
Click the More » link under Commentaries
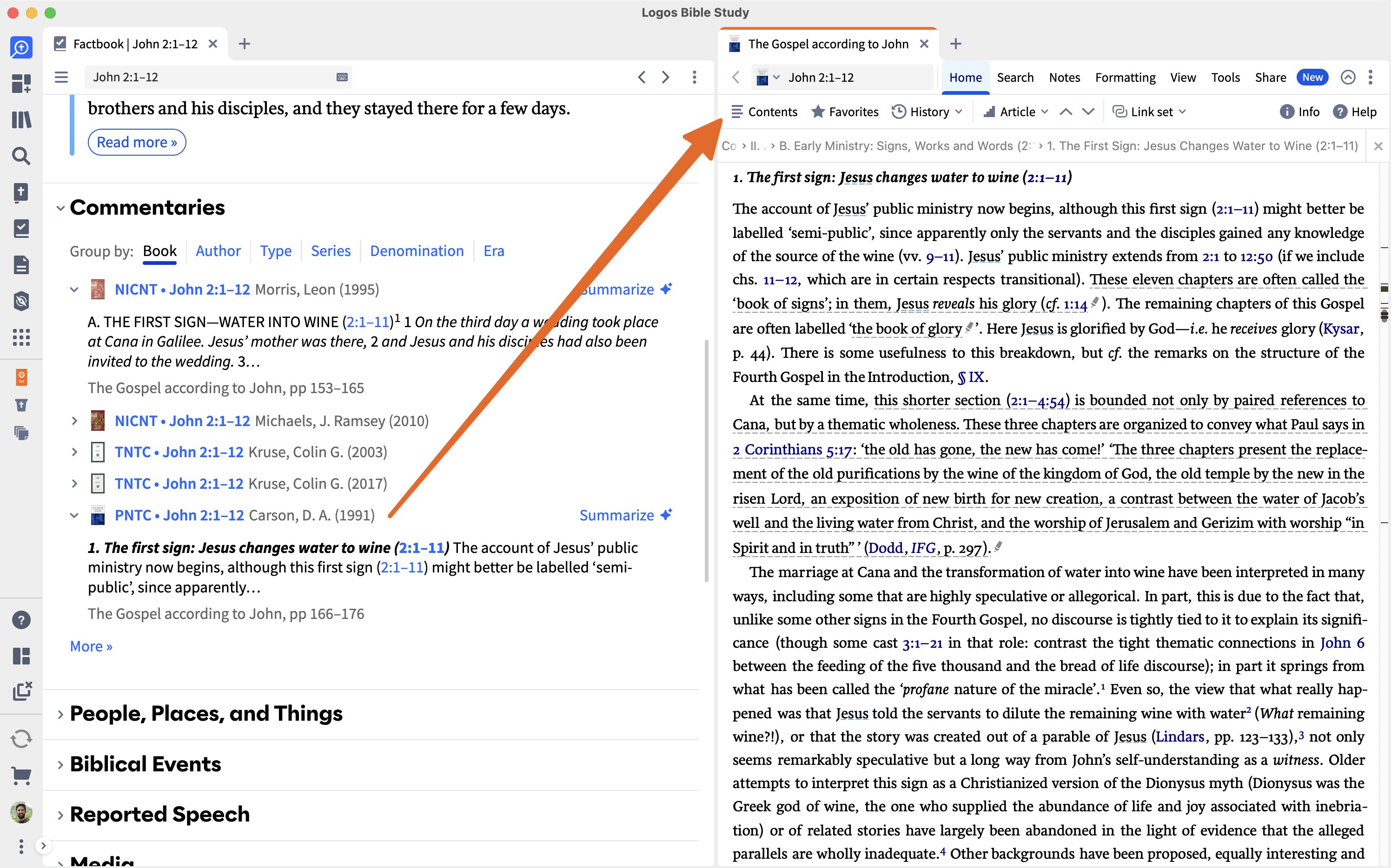(x=91, y=646)
